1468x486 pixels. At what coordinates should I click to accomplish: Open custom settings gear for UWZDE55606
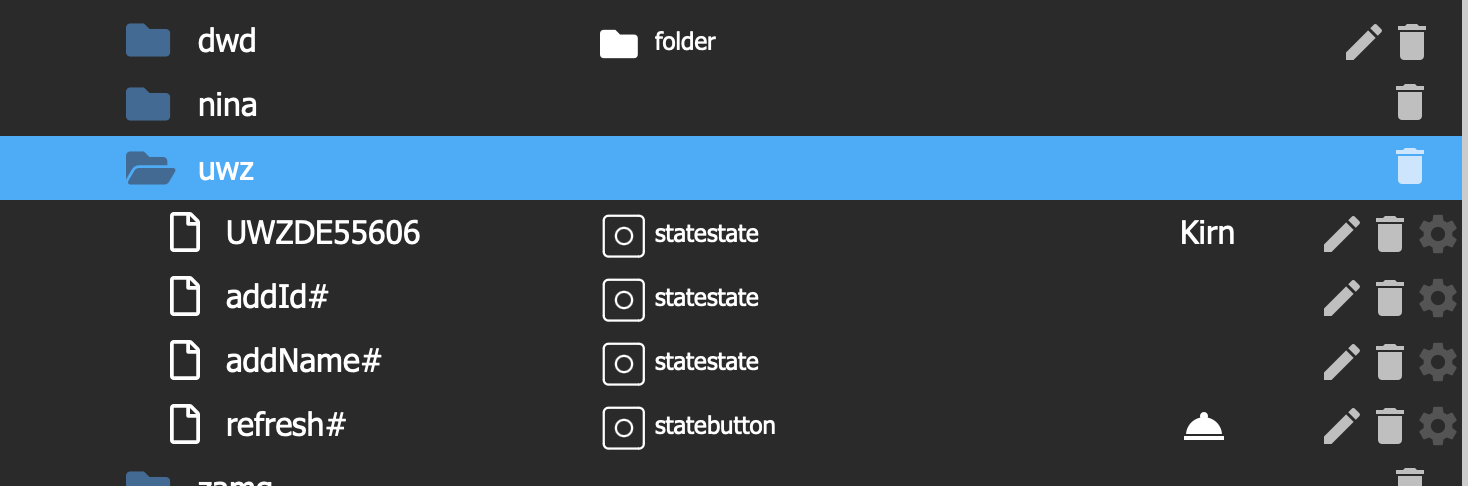pos(1438,234)
